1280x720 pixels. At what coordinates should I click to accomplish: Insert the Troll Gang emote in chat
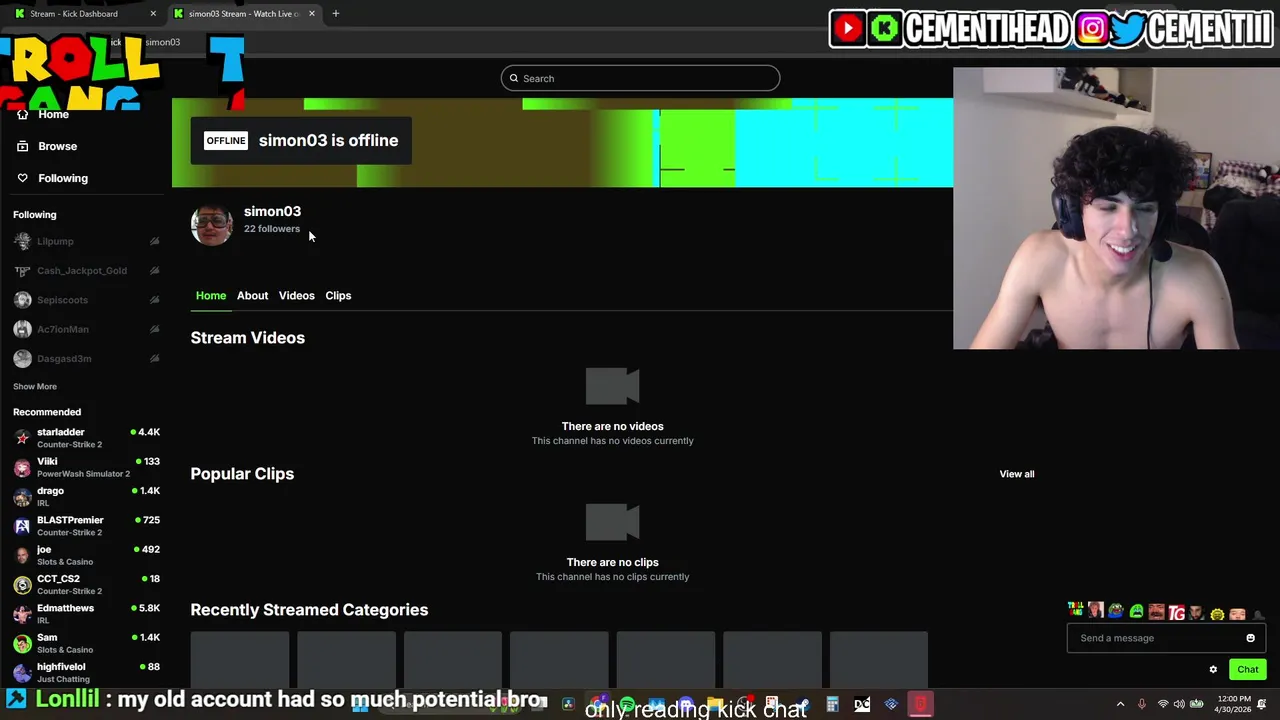1076,609
